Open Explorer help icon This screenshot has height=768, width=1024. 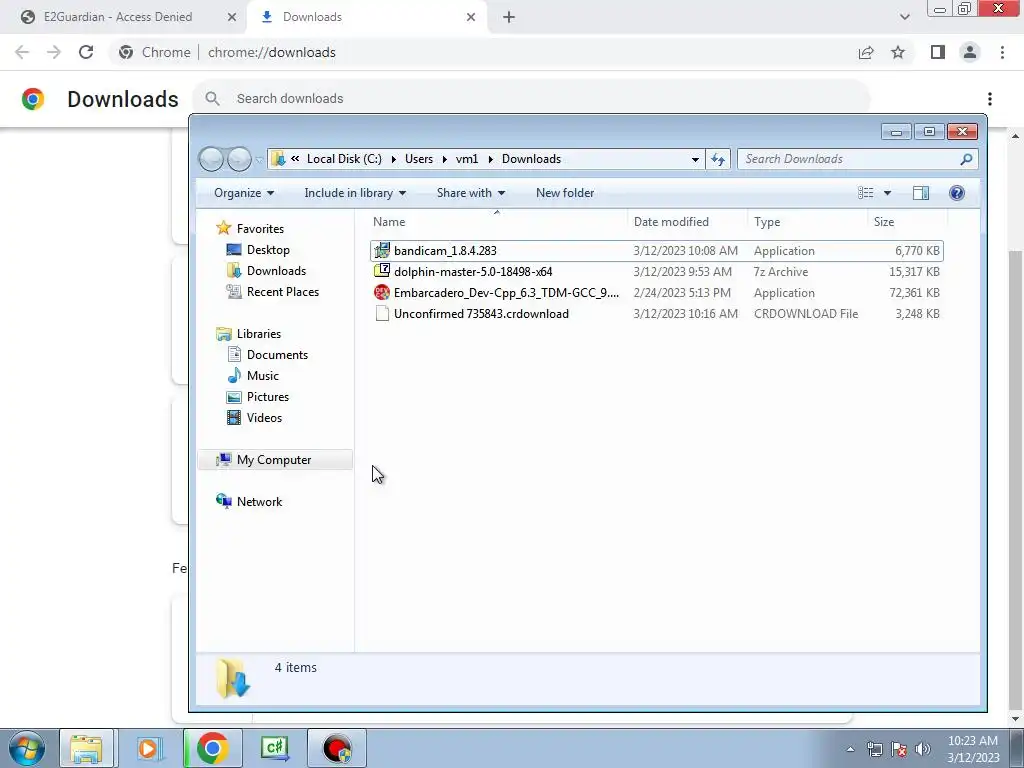pyautogui.click(x=957, y=193)
